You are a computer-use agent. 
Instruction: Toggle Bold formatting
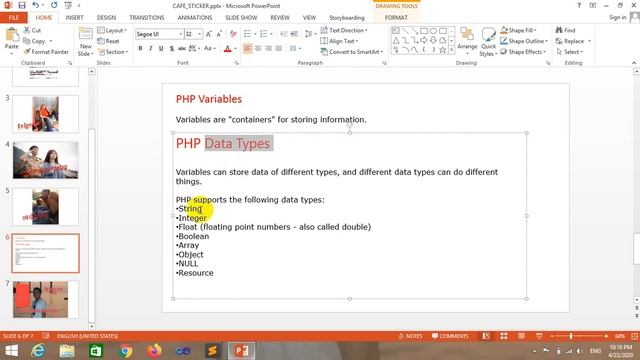point(140,49)
